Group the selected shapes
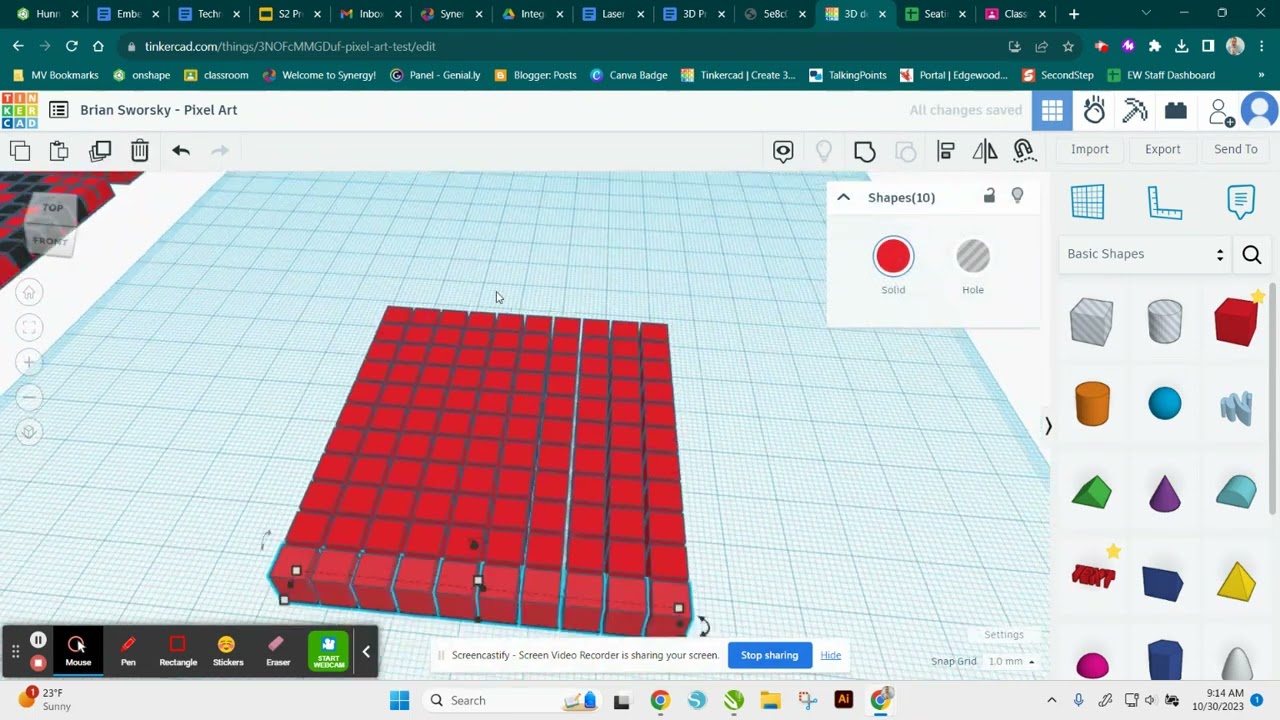Screen dimensions: 1280x720 pos(865,151)
